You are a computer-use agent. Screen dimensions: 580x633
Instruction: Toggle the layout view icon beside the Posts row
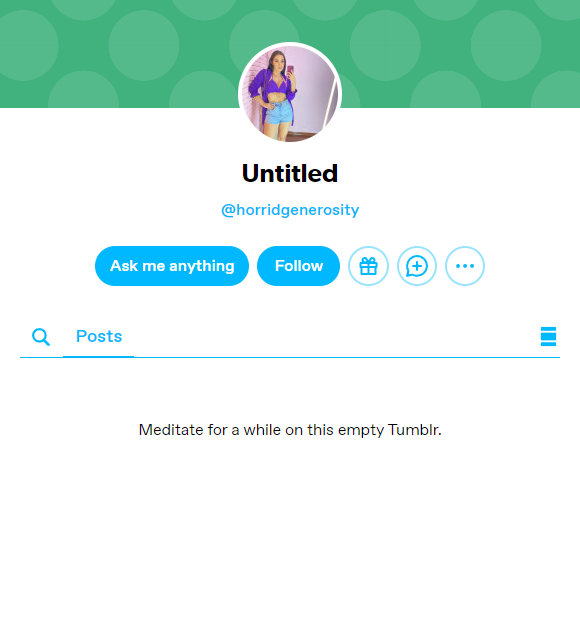[548, 336]
